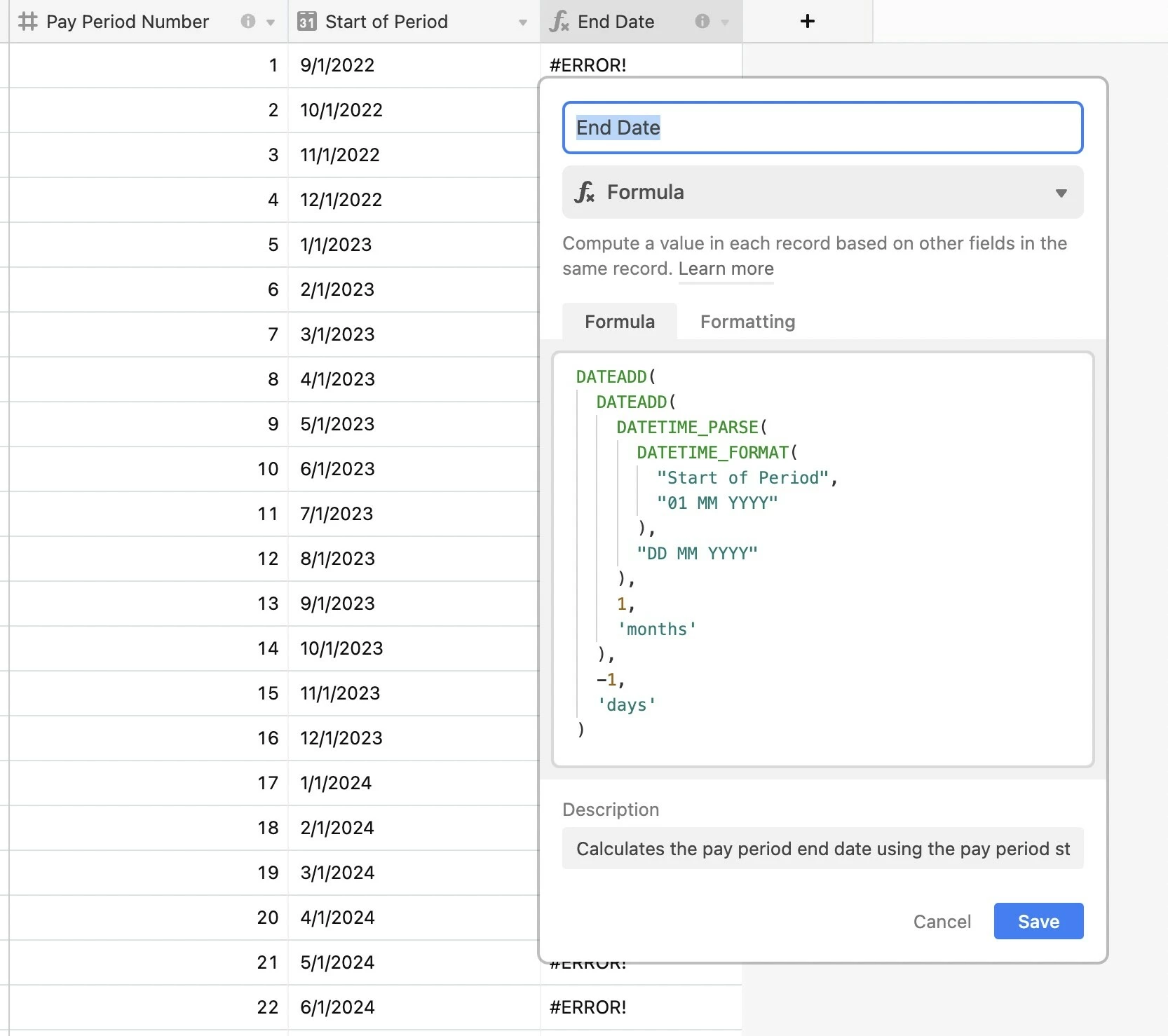Click the calendar icon beside Start of Period
This screenshot has height=1036, width=1168.
[x=307, y=22]
